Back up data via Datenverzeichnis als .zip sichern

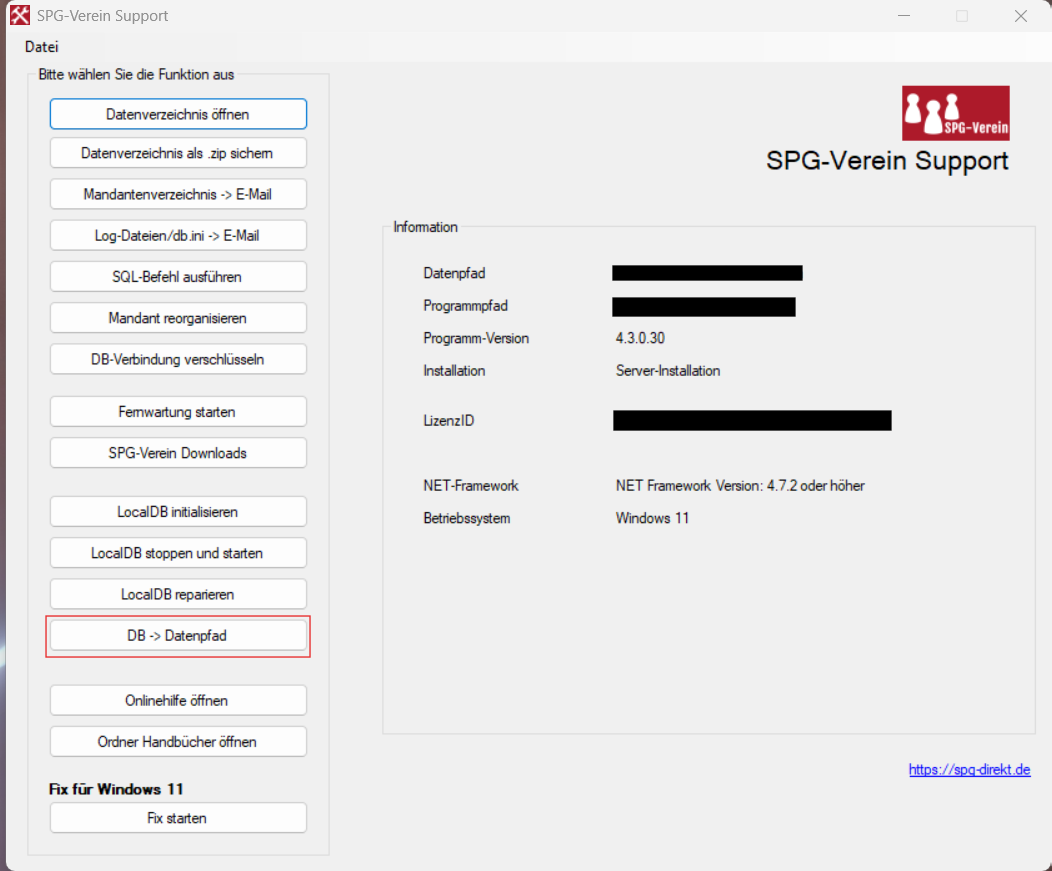pyautogui.click(x=178, y=153)
